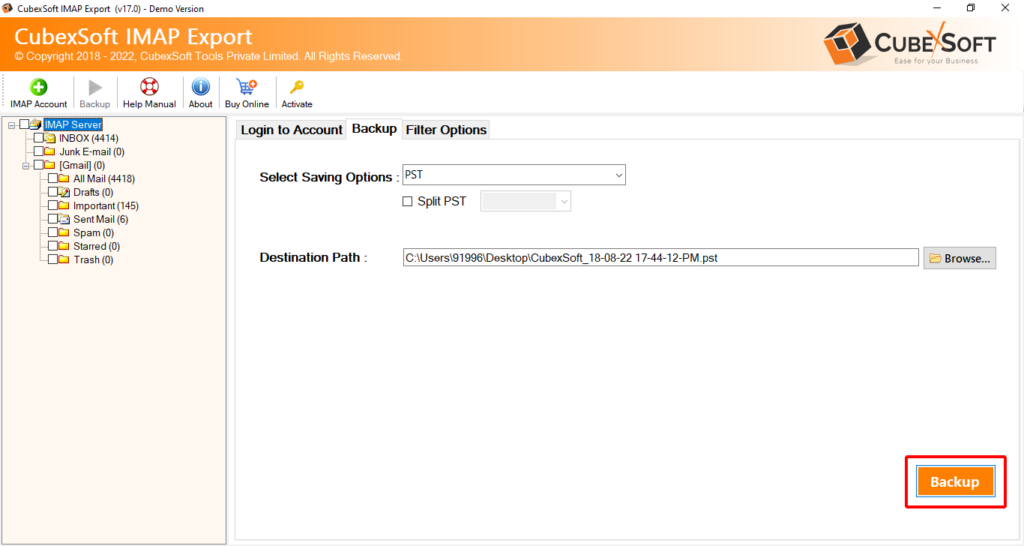This screenshot has width=1024, height=546.
Task: Check the Drafts (0) checkbox
Action: [x=53, y=192]
